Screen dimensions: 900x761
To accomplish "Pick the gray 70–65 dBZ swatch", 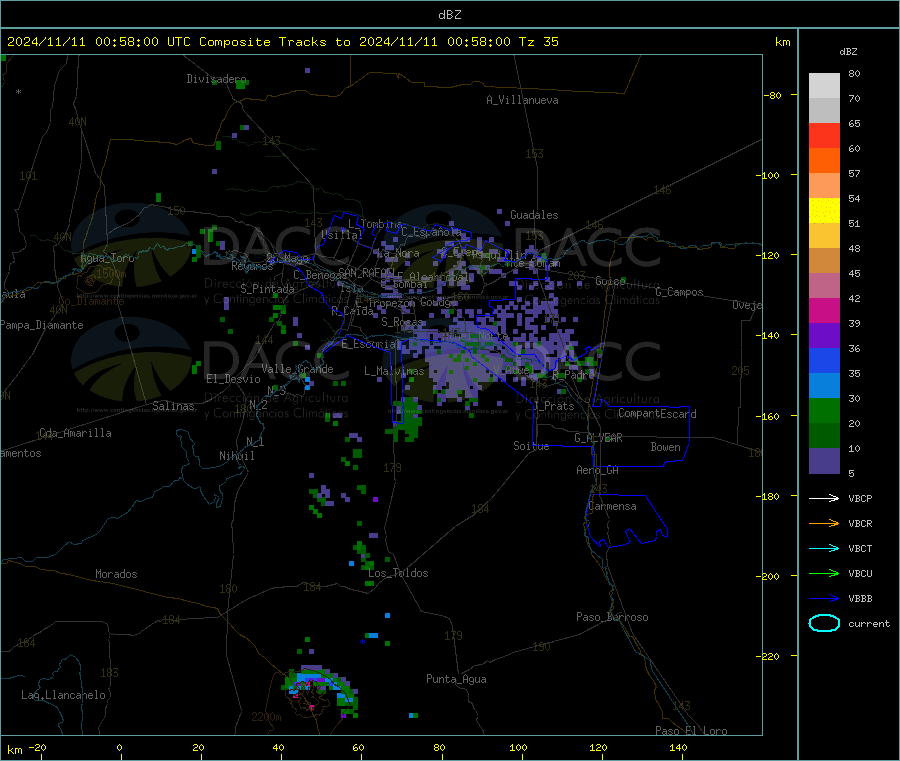I will click(x=824, y=111).
